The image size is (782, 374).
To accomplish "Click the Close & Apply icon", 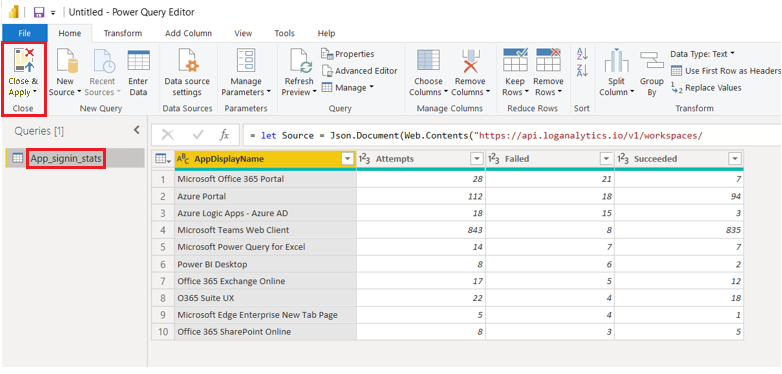I will [23, 61].
